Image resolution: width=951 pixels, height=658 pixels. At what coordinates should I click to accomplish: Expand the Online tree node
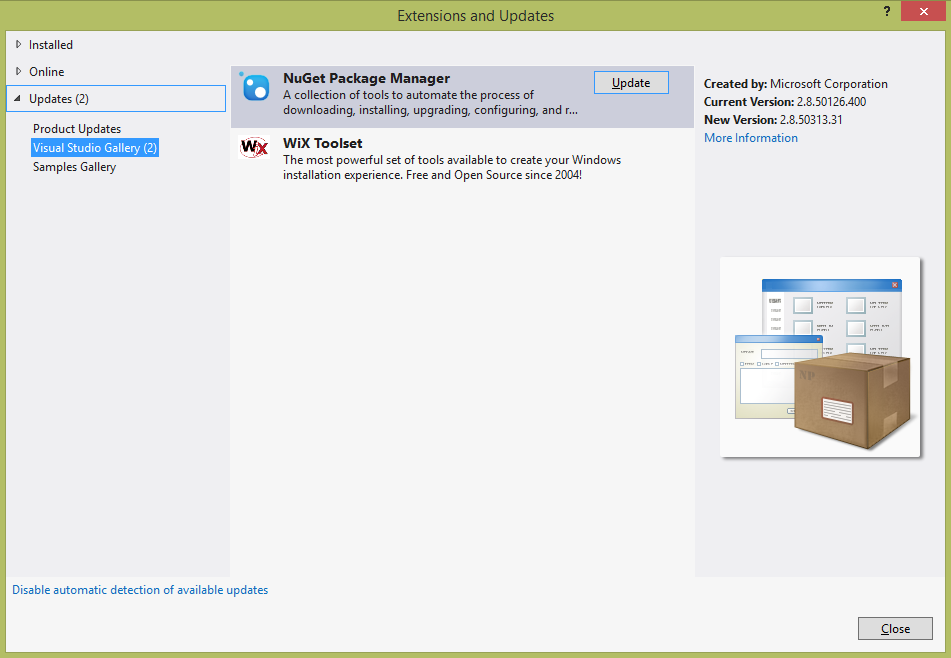pyautogui.click(x=18, y=71)
